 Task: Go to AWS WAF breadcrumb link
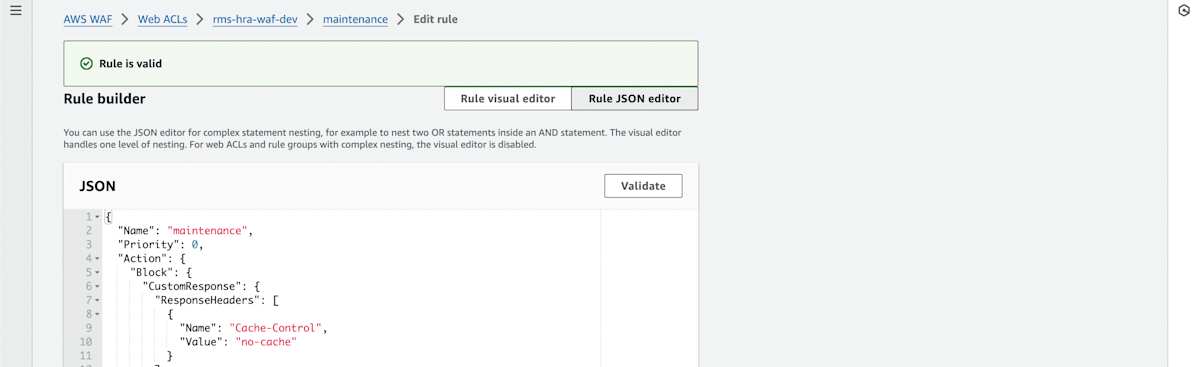point(88,19)
